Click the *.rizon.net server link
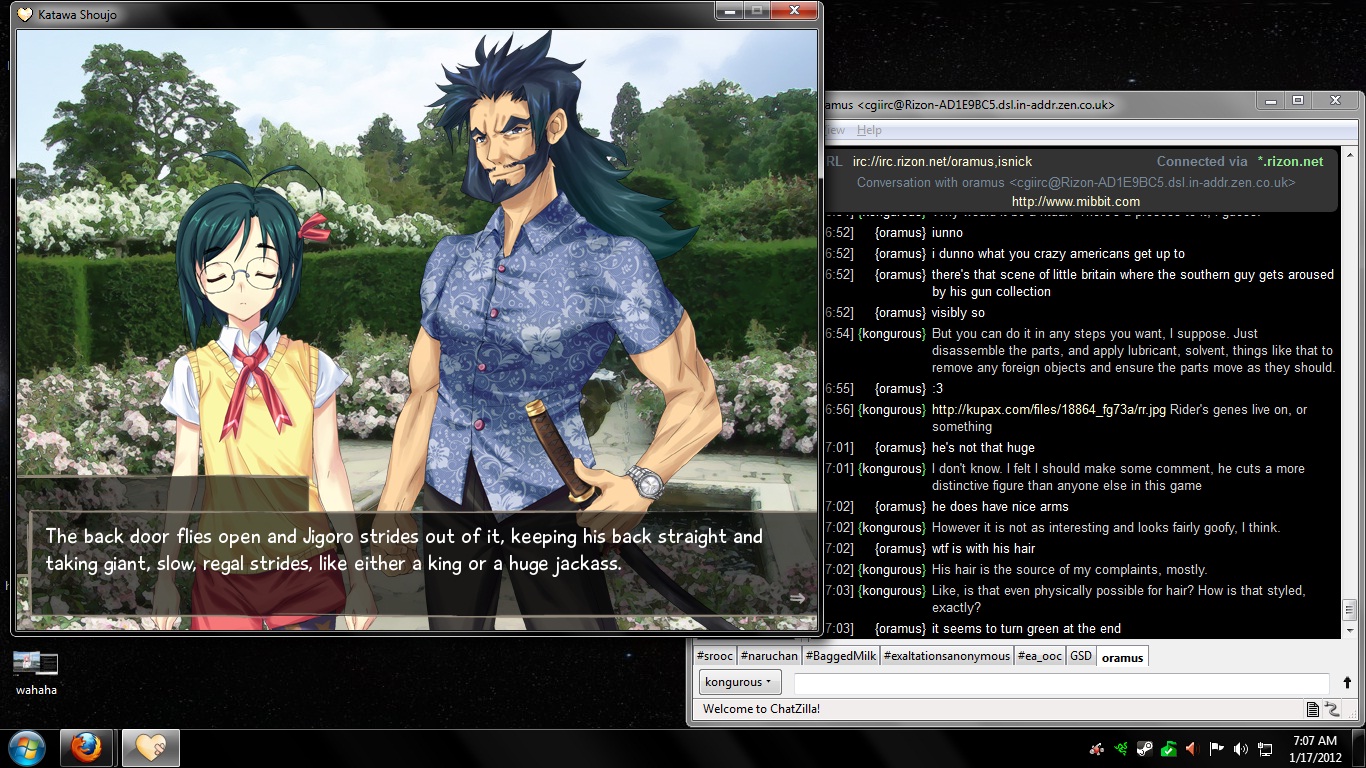The height and width of the screenshot is (768, 1366). (x=1290, y=161)
